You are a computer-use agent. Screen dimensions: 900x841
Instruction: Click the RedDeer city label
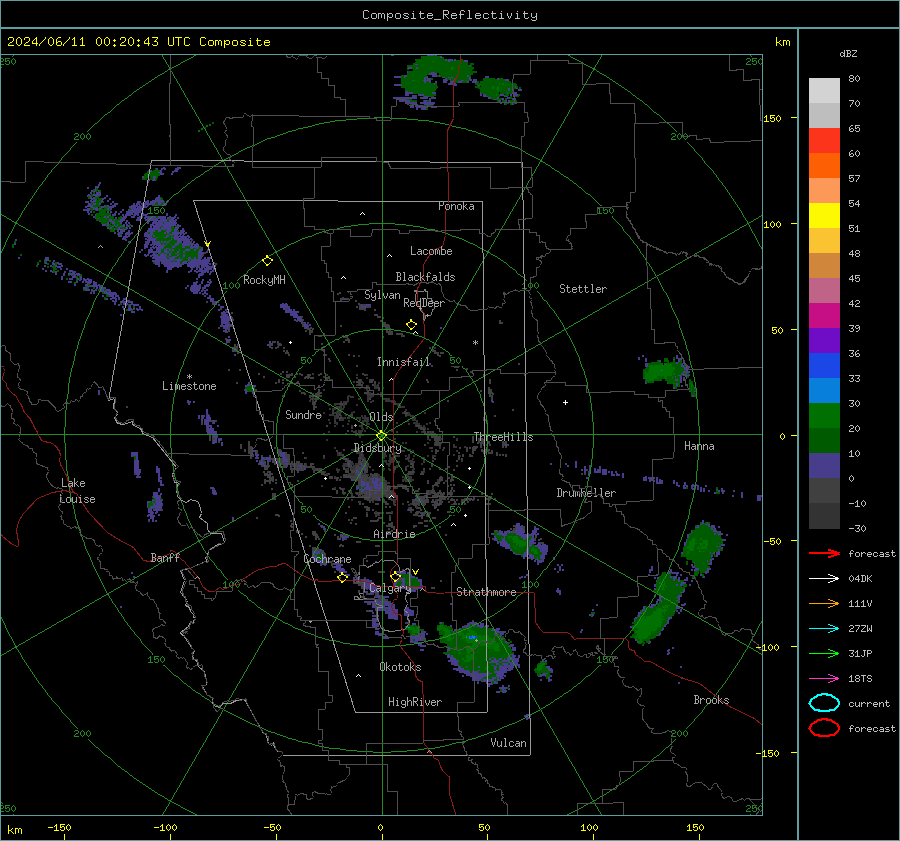pos(424,303)
